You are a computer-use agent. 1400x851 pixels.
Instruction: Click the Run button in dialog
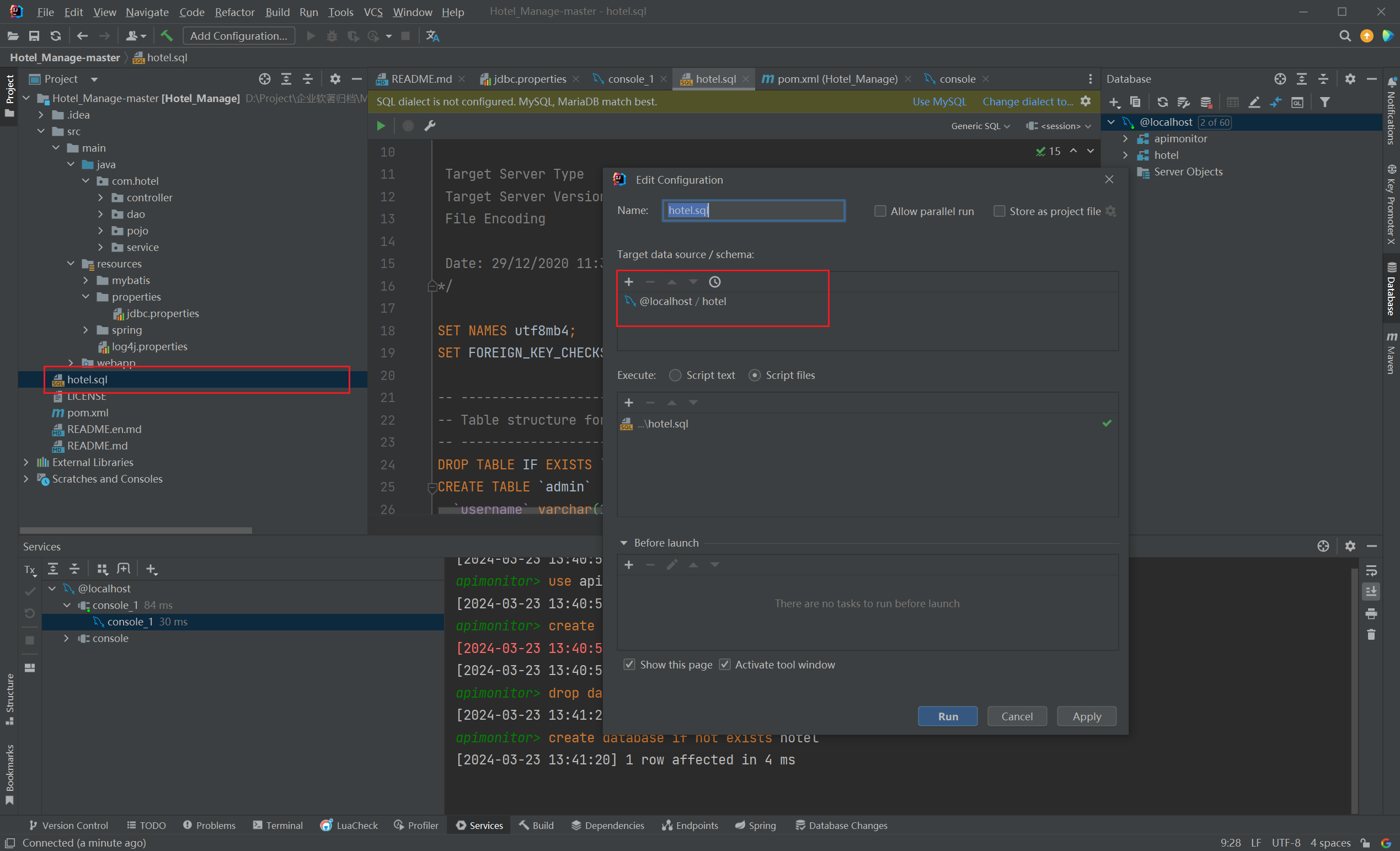[x=948, y=716]
